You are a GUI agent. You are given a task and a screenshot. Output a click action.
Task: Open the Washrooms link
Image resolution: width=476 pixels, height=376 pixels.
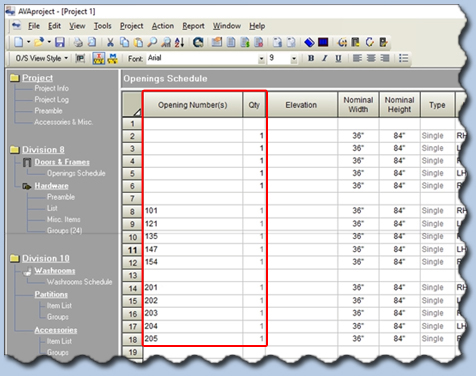pos(55,271)
